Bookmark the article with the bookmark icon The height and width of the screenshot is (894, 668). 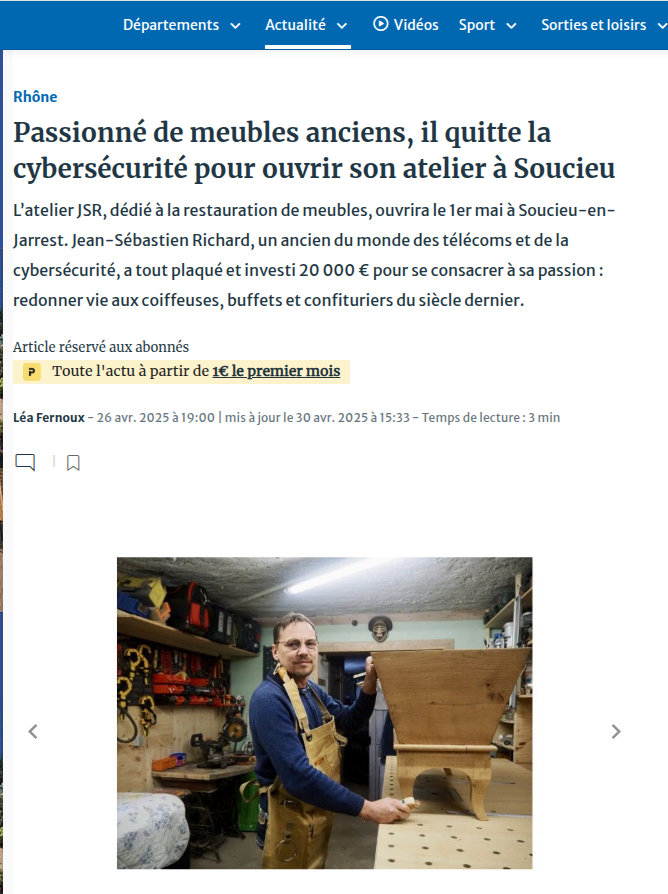[73, 462]
